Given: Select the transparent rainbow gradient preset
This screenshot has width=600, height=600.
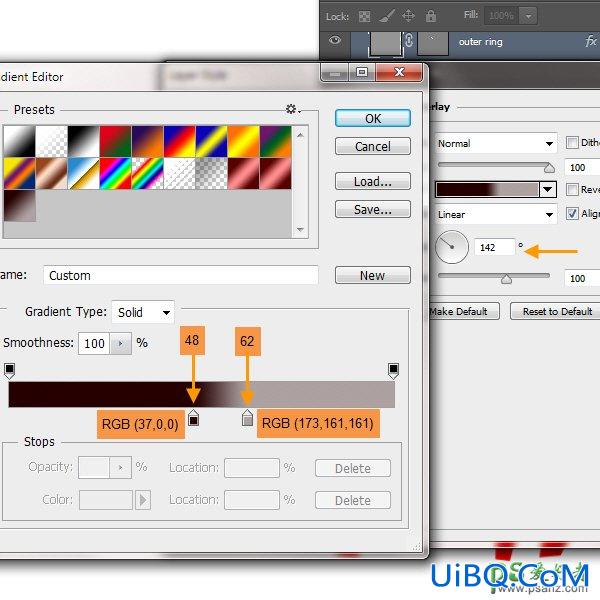Looking at the screenshot, I should tap(148, 173).
